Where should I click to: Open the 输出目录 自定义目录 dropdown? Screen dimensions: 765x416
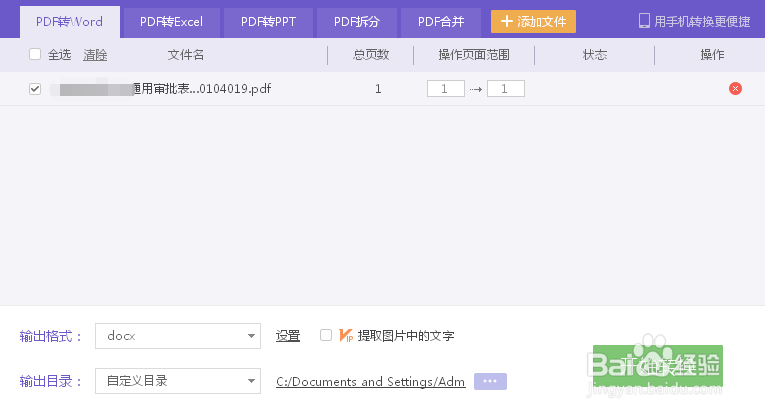click(178, 381)
